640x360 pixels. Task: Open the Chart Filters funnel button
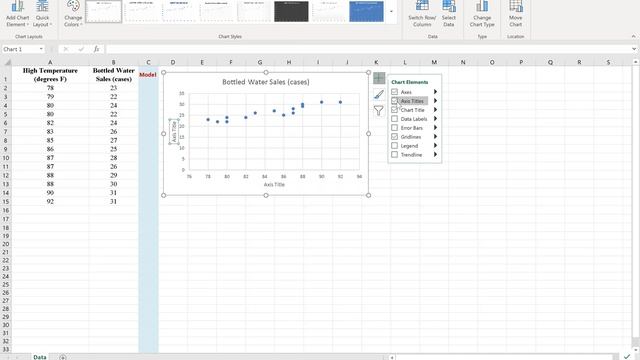pyautogui.click(x=379, y=111)
